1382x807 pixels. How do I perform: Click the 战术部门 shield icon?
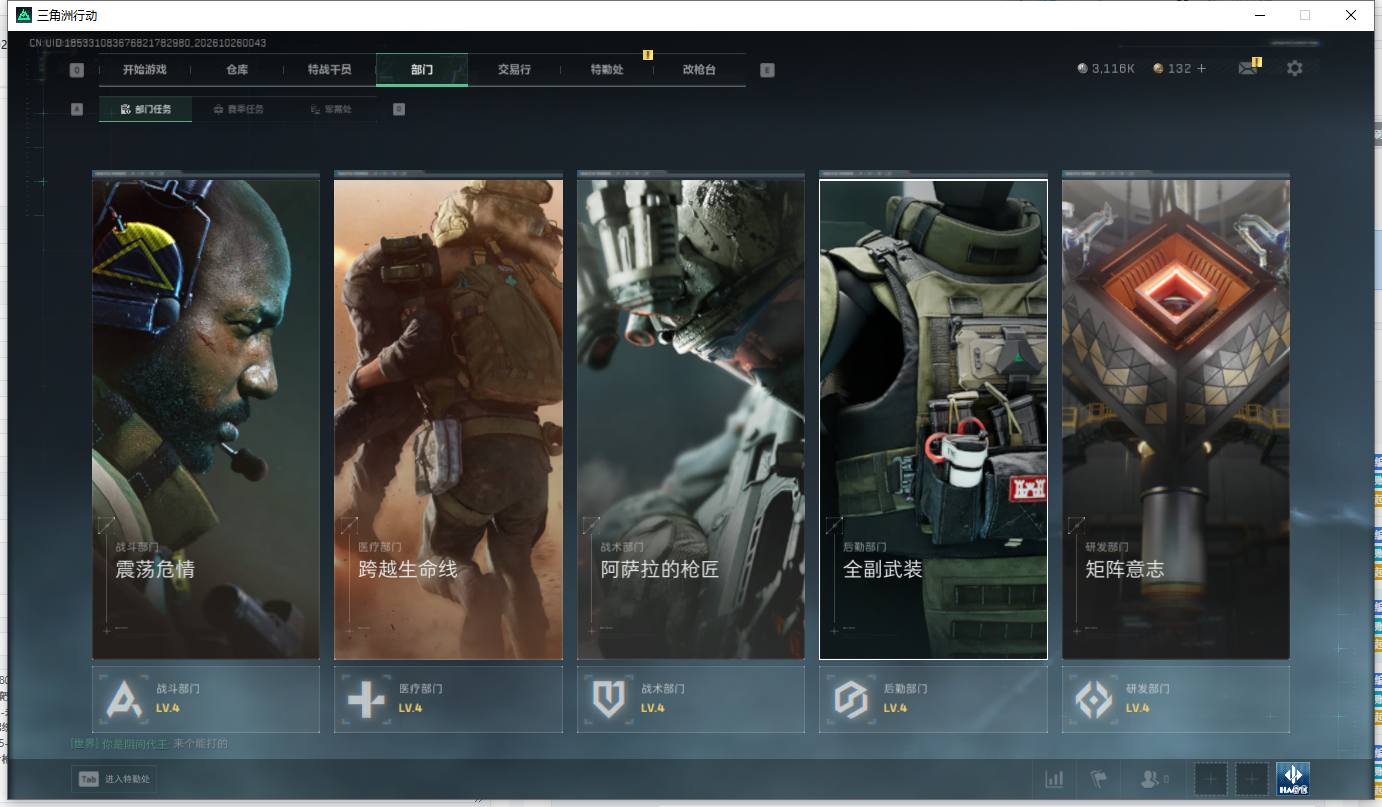pos(609,699)
